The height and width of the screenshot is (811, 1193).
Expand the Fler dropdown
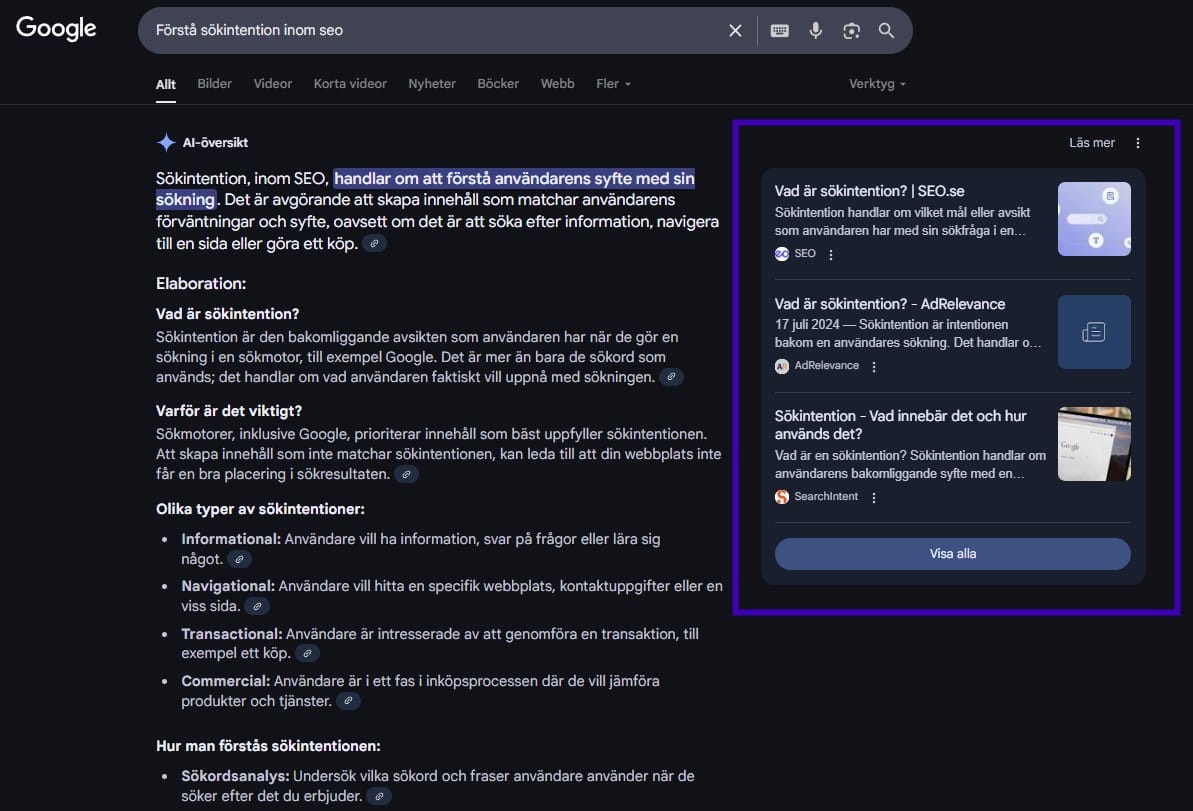pos(613,84)
